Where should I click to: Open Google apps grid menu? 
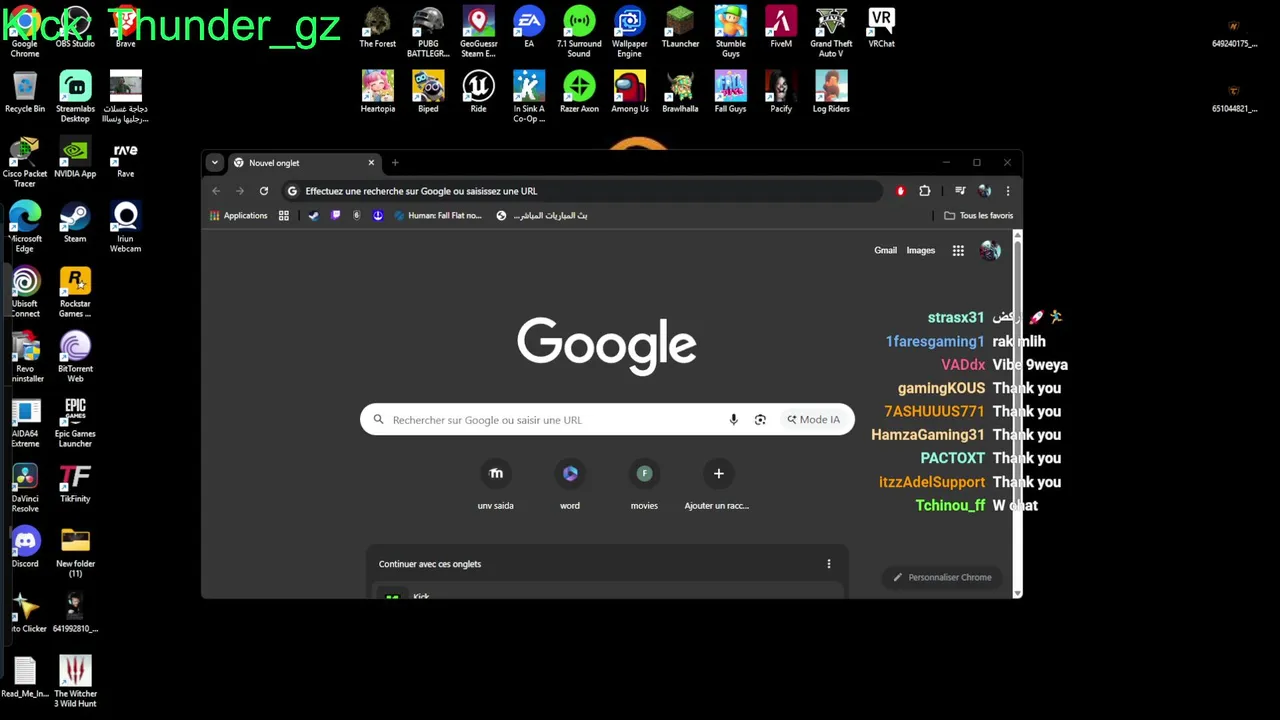958,251
